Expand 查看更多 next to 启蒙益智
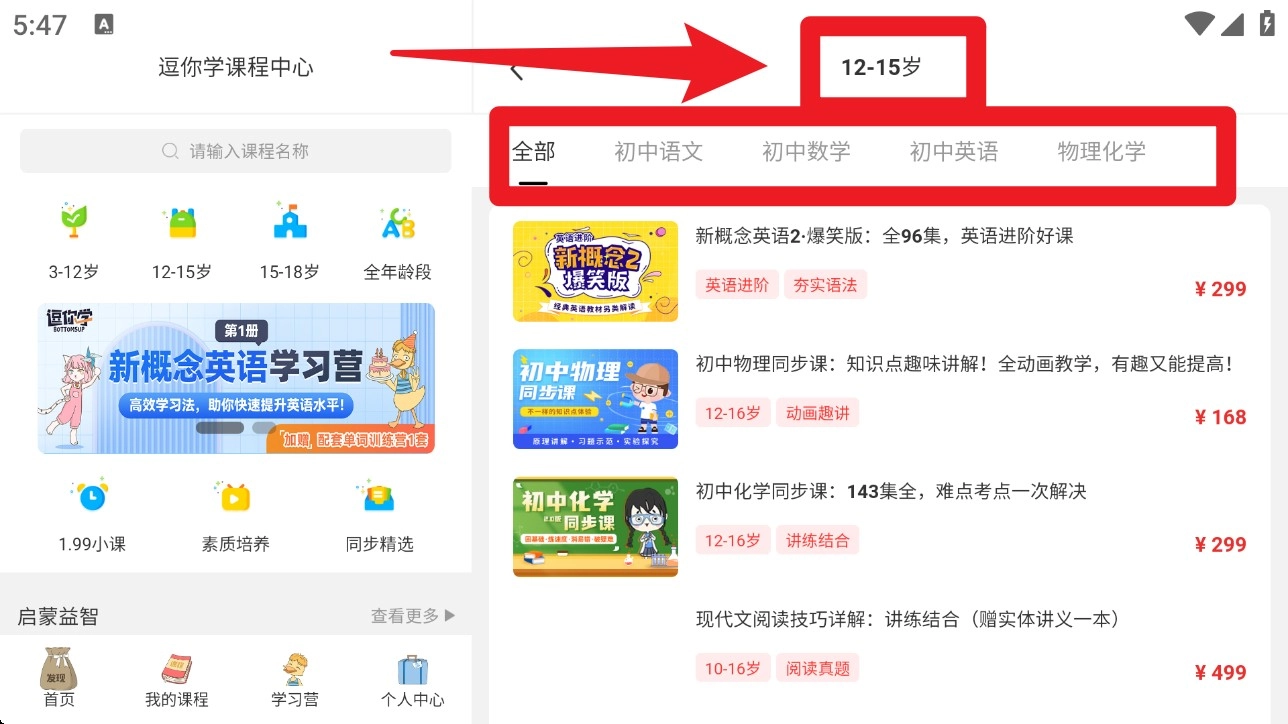1288x724 pixels. click(413, 616)
